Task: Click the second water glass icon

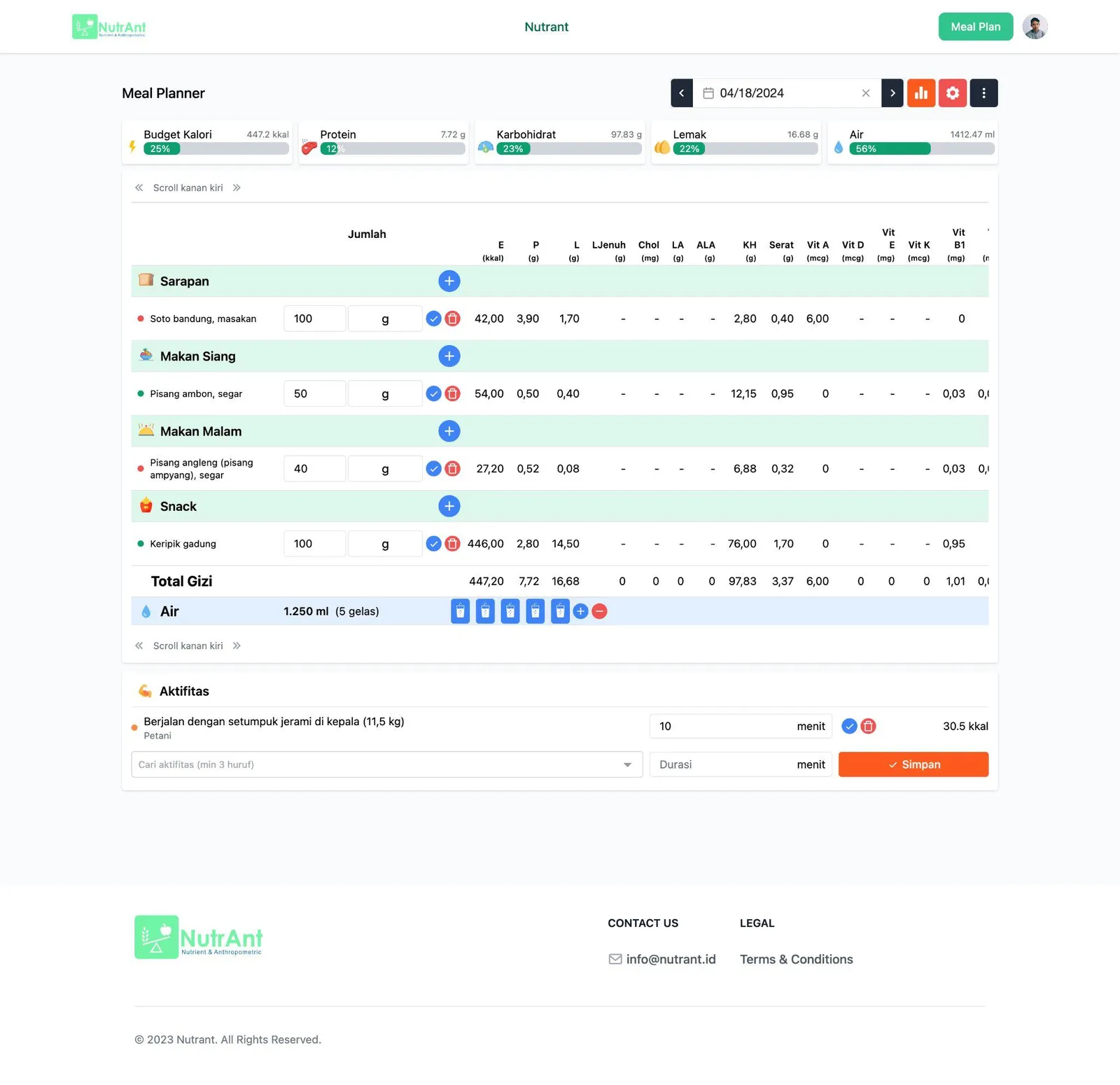Action: (485, 611)
